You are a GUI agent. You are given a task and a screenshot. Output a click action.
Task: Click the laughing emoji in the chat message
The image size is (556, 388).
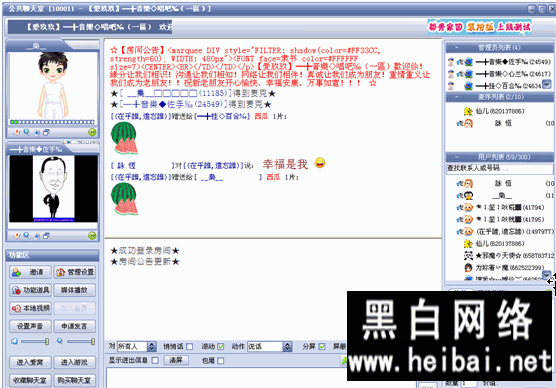(320, 163)
